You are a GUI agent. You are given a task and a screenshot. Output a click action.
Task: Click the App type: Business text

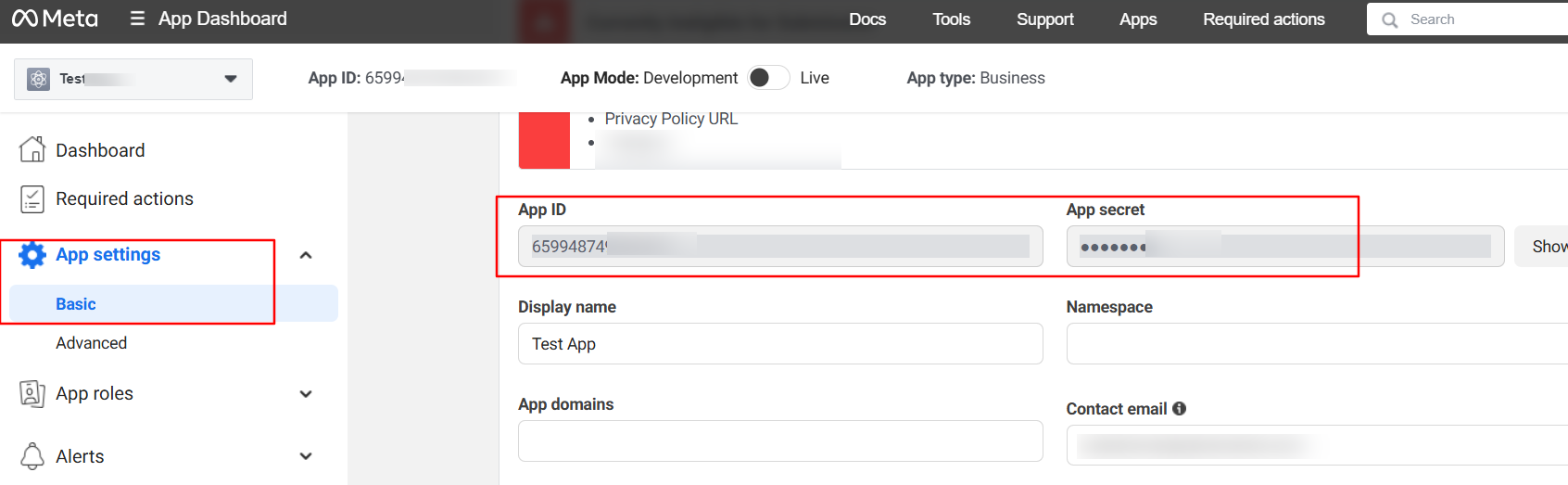976,78
